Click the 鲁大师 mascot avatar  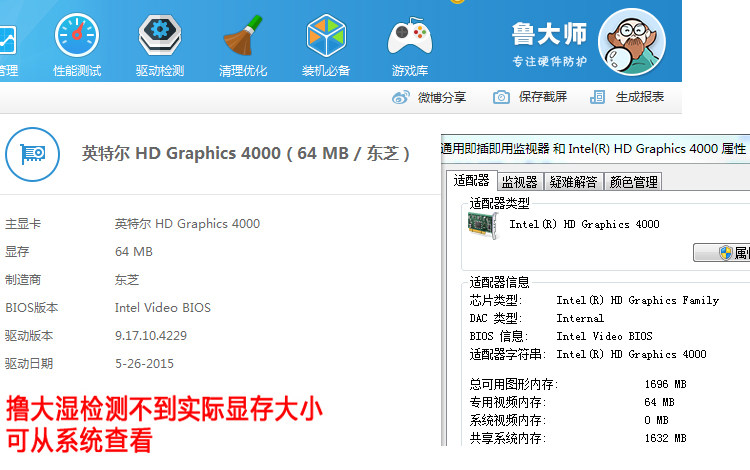(632, 42)
